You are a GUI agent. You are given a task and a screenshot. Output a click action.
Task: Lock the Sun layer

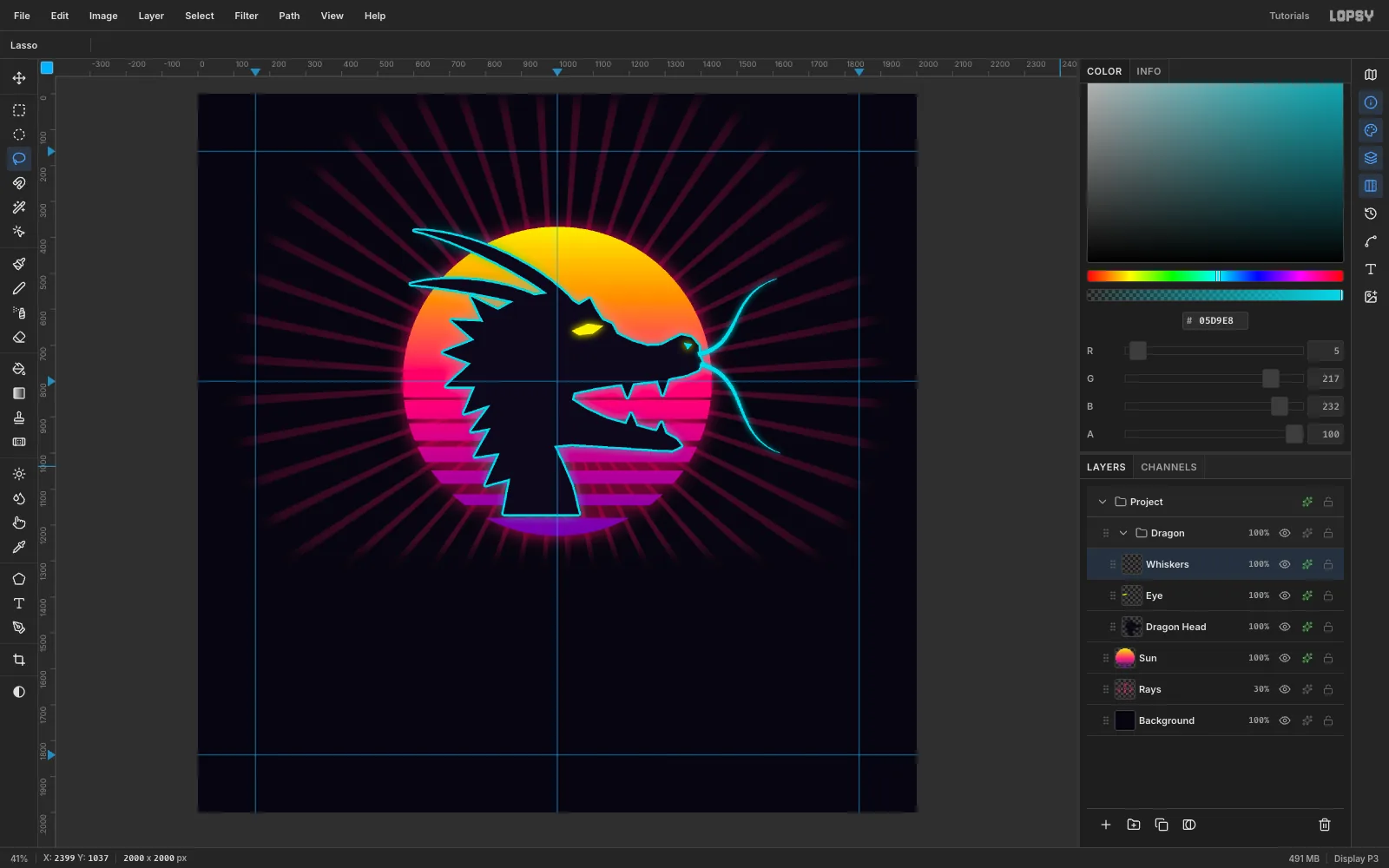click(x=1328, y=658)
